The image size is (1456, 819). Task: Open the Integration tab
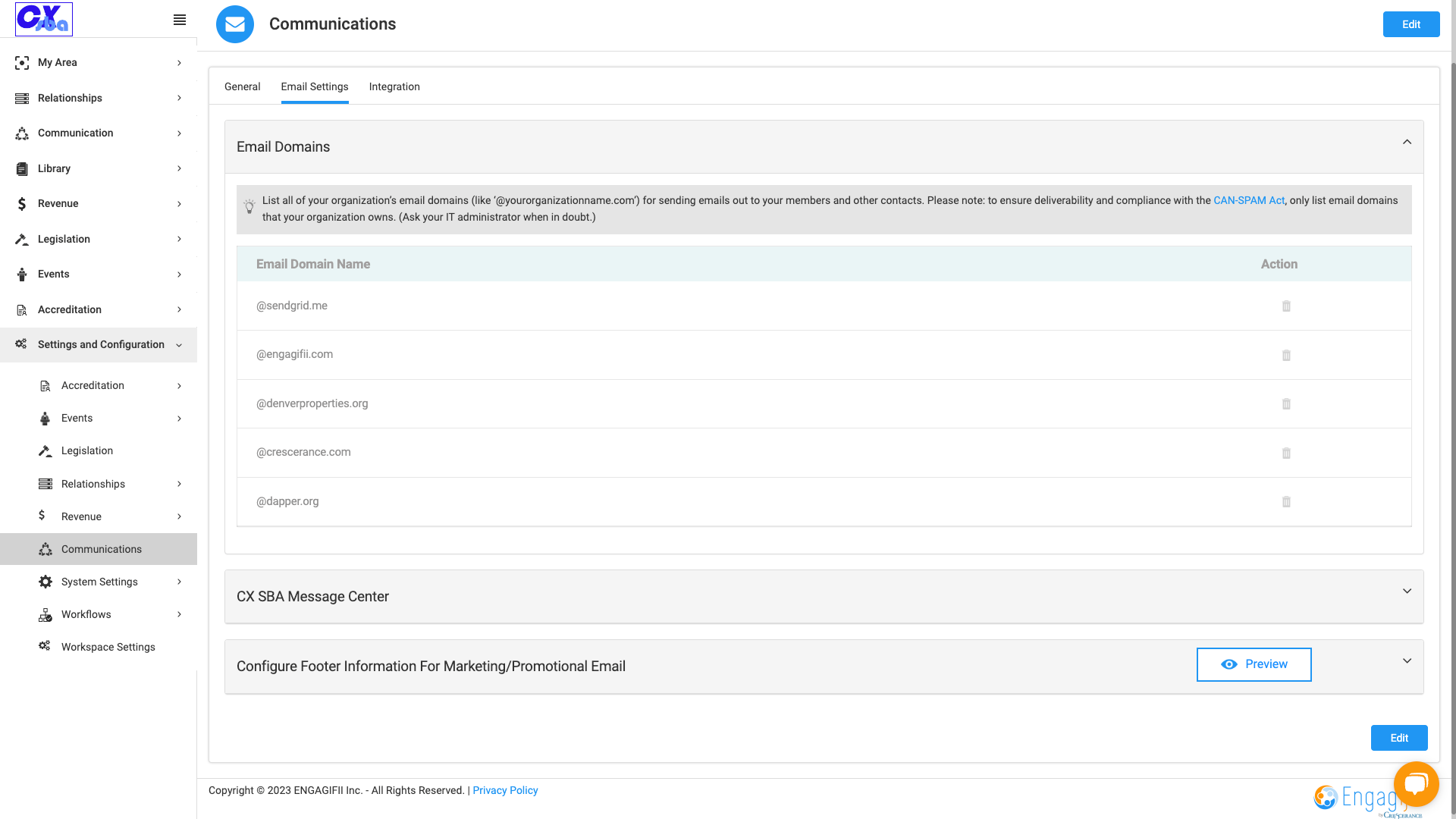[x=394, y=86]
